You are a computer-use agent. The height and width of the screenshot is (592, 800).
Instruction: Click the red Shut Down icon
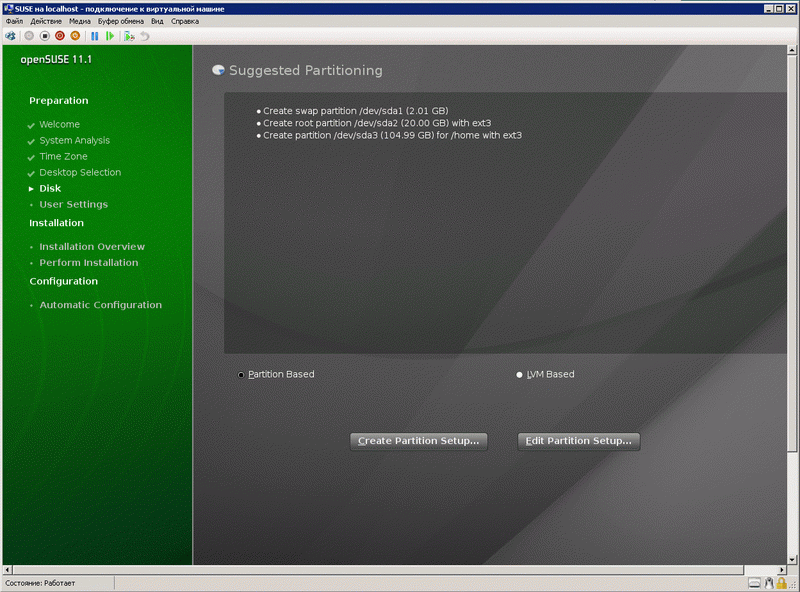(60, 36)
